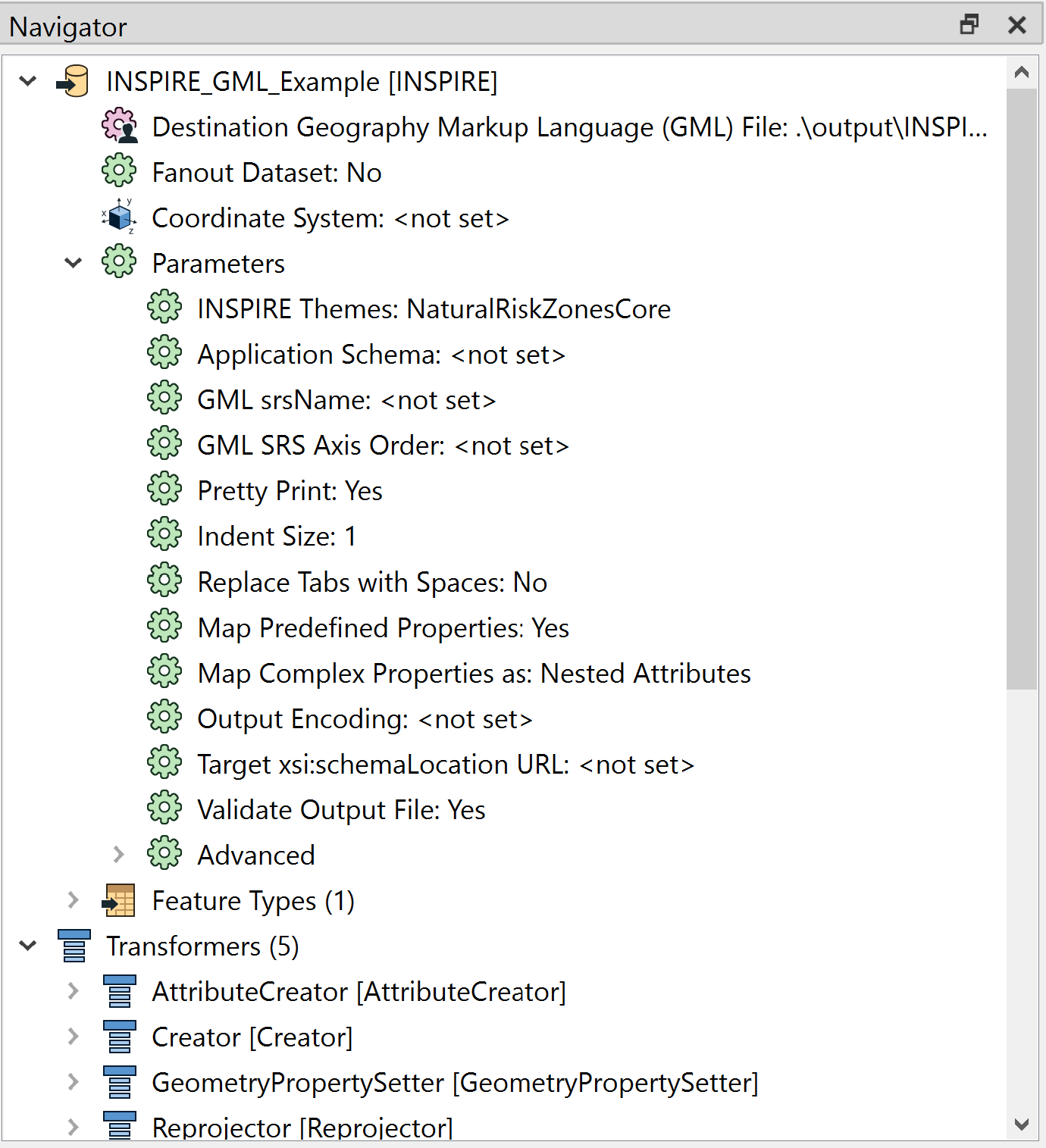Click the gear icon for INSPIRE Themes
The width and height of the screenshot is (1046, 1148).
point(164,307)
